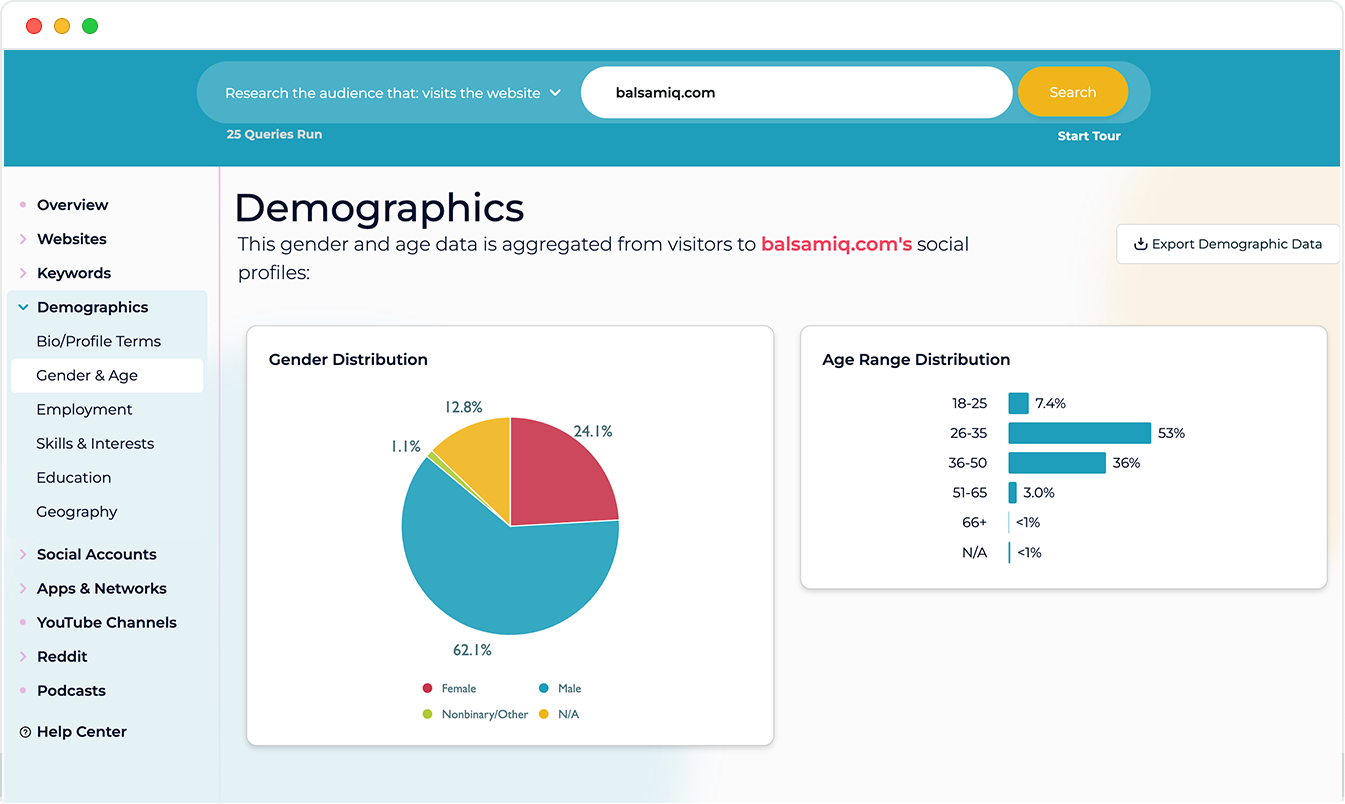Click the red balsamiq.com's link text
This screenshot has width=1345, height=804.
pos(836,244)
